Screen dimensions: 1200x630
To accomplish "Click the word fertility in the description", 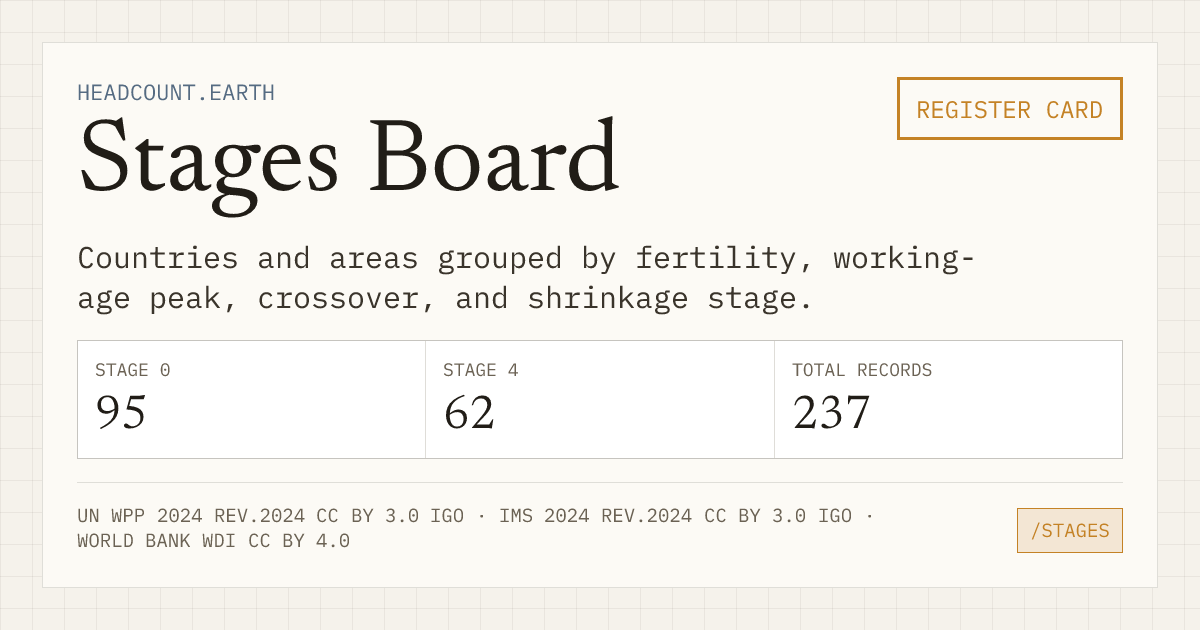I will pyautogui.click(x=716, y=258).
